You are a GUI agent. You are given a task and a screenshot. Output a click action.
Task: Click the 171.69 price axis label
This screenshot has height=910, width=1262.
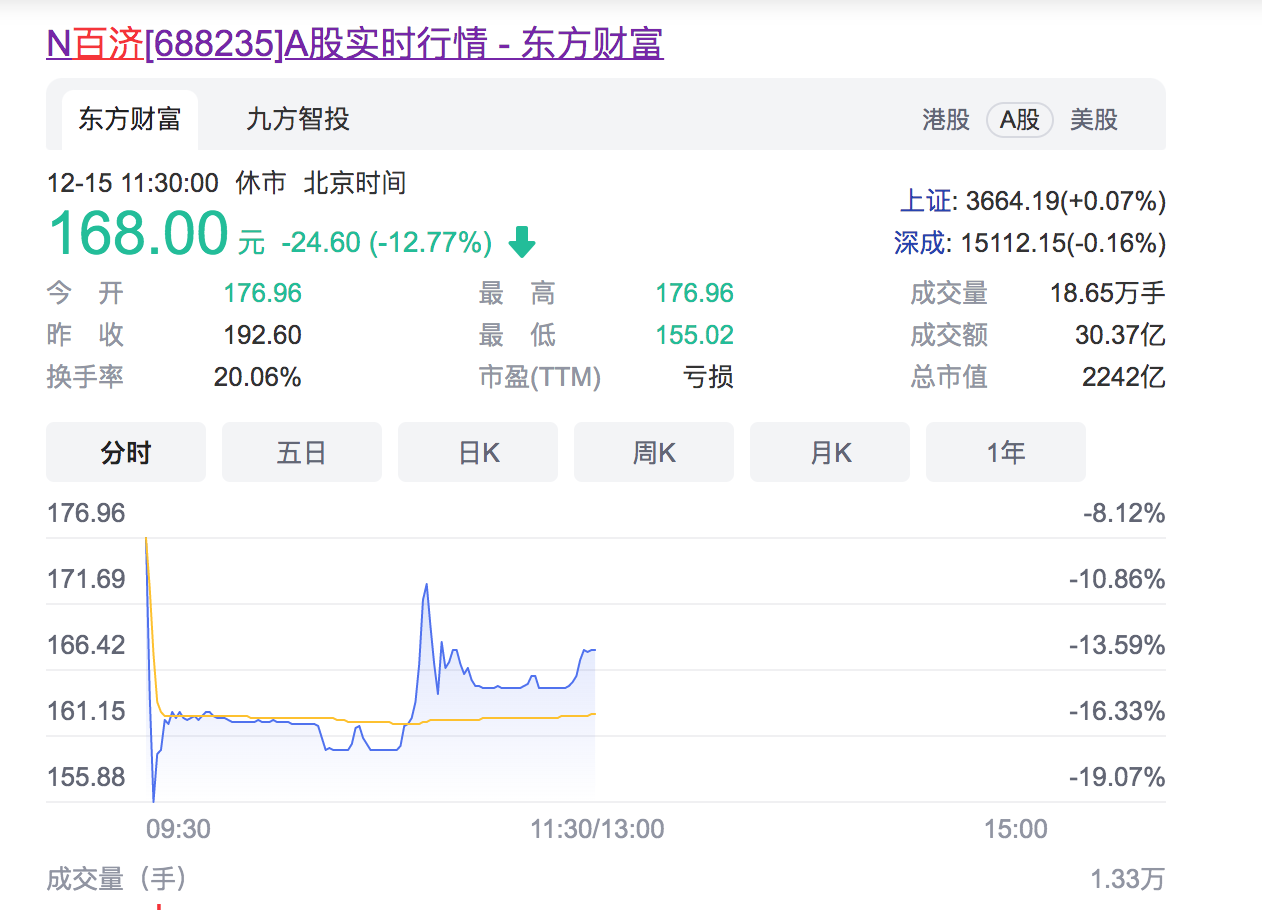click(x=87, y=579)
